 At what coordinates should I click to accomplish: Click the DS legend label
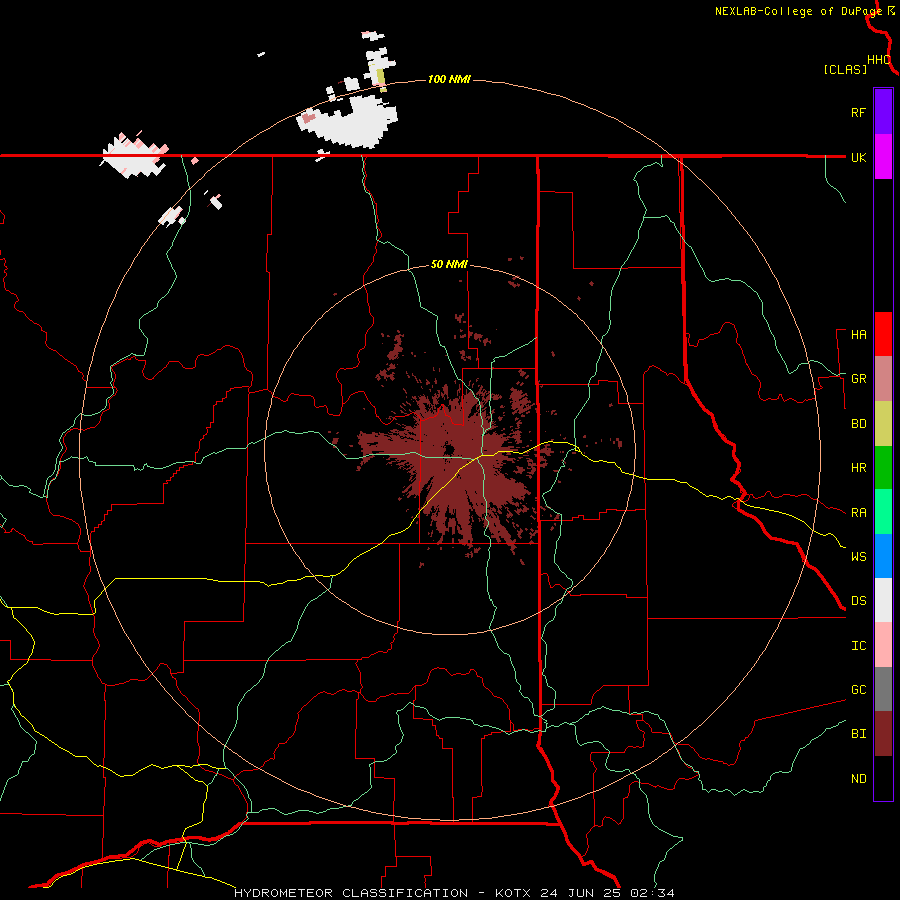[x=859, y=600]
